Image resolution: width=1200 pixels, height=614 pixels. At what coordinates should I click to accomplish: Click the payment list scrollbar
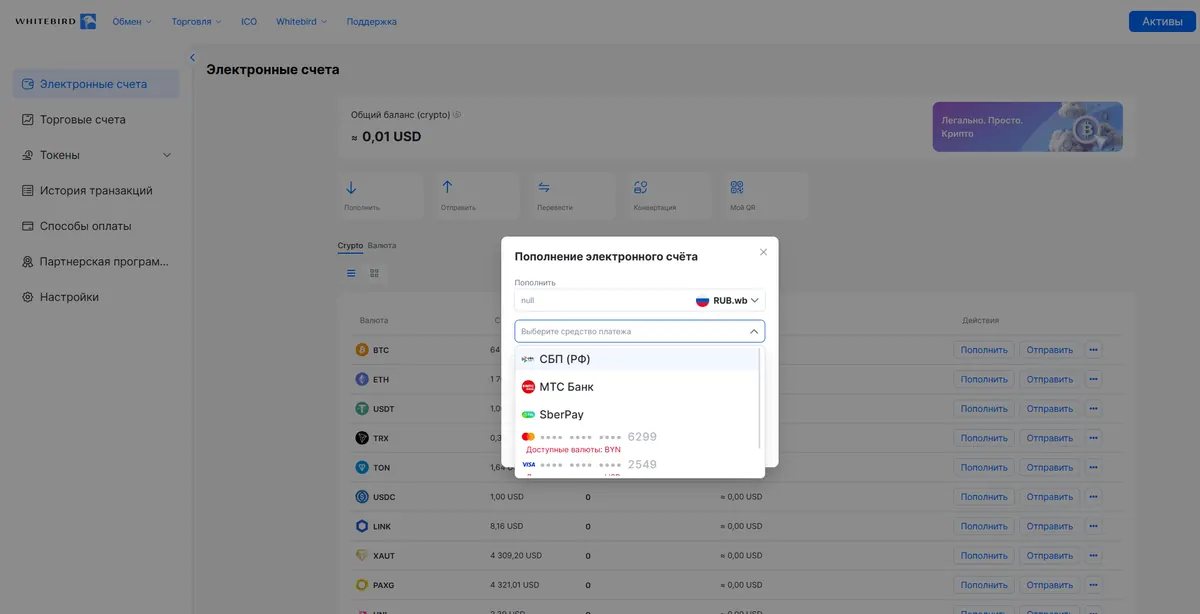761,398
